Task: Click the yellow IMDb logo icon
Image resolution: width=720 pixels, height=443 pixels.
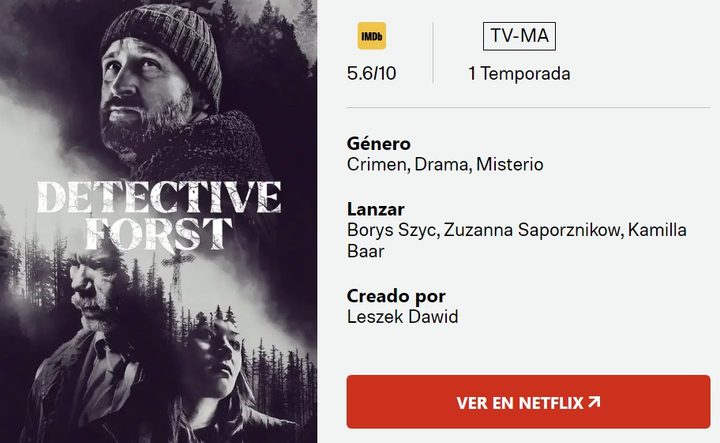Action: point(371,36)
